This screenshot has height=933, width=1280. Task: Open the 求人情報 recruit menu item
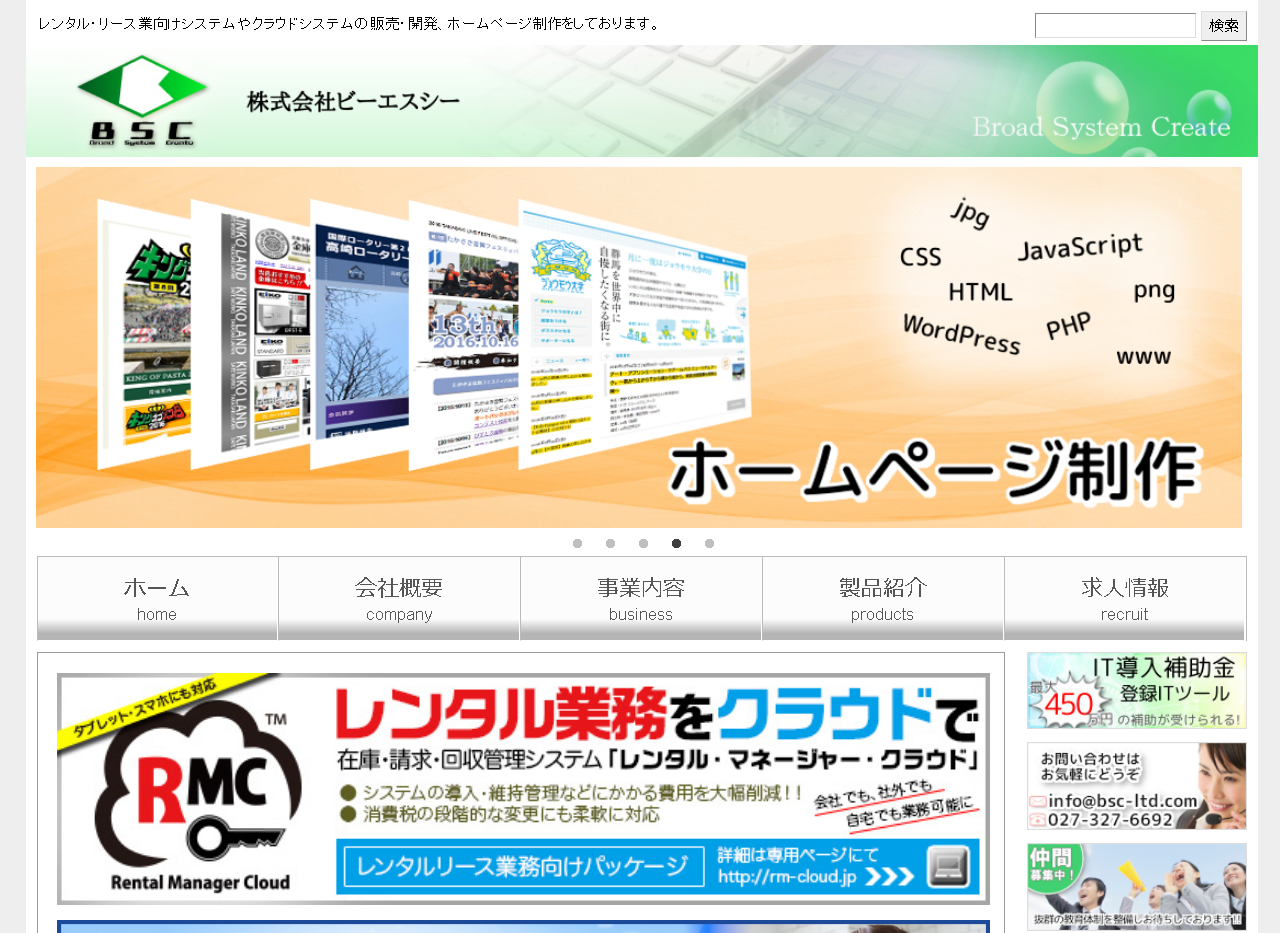(x=1125, y=598)
